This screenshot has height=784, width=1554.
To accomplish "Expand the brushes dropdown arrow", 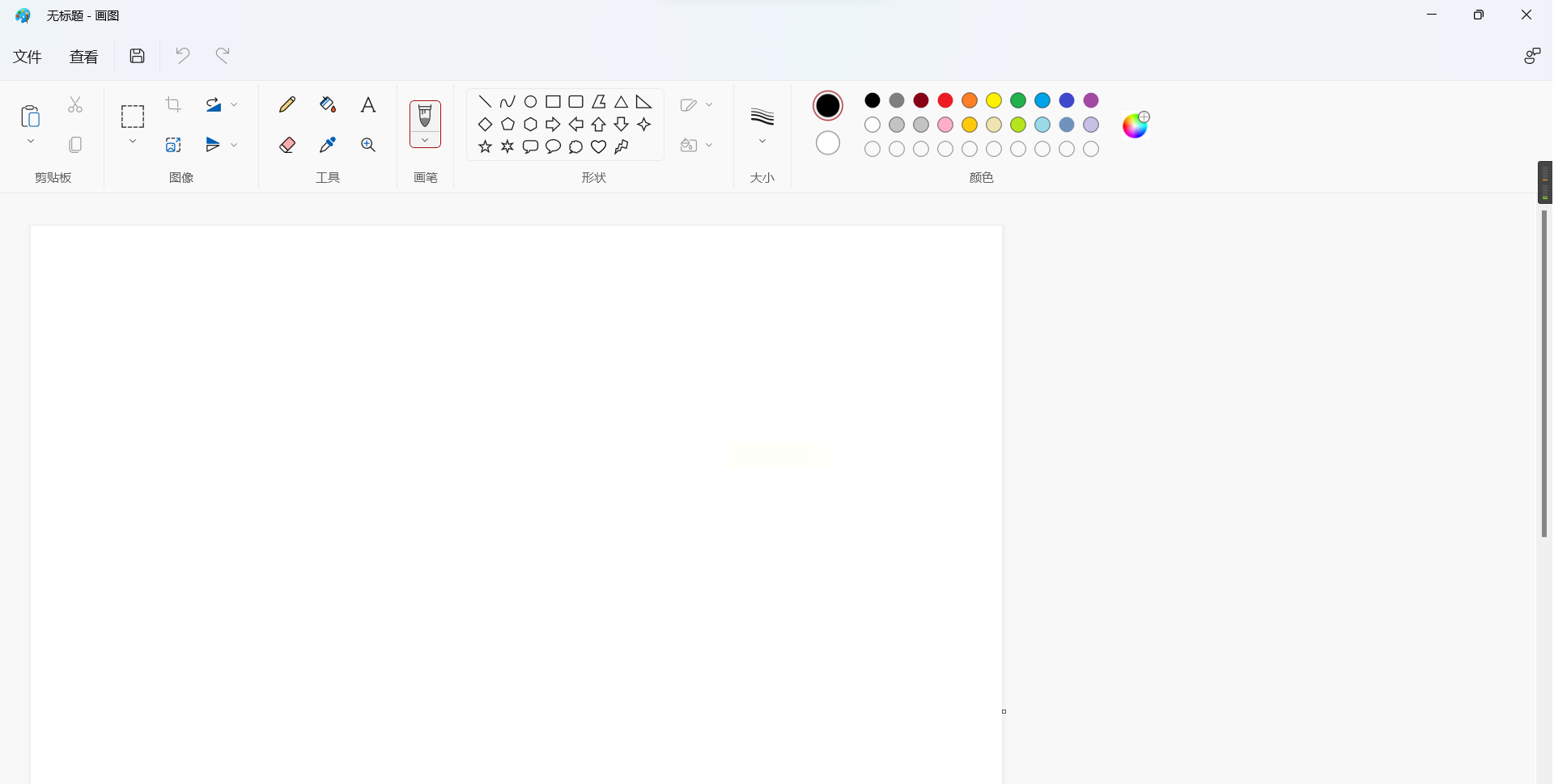I will (425, 141).
